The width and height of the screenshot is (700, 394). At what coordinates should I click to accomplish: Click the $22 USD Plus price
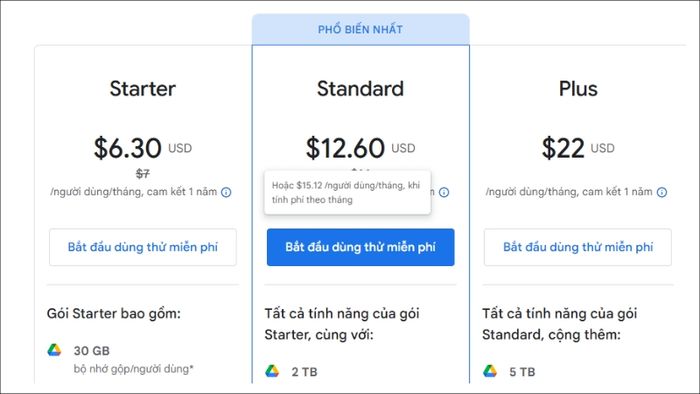pyautogui.click(x=578, y=148)
